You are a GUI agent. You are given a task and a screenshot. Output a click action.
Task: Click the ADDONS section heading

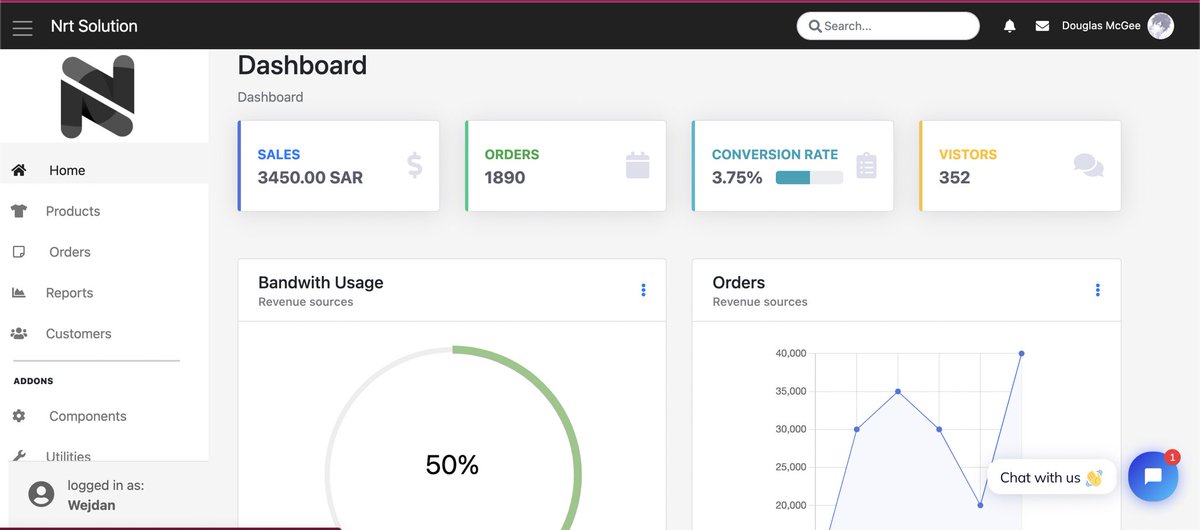point(33,381)
